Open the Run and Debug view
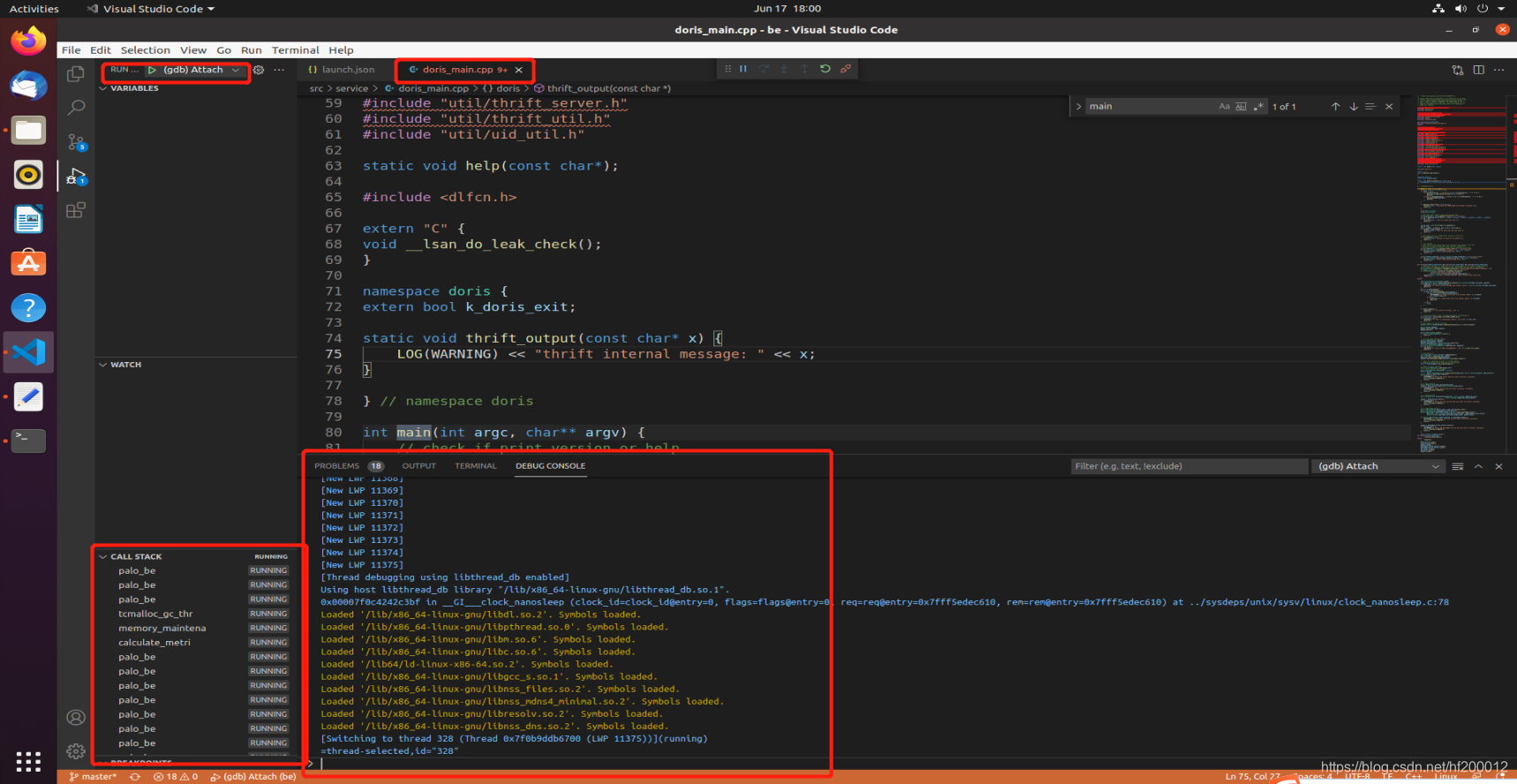 click(x=76, y=176)
